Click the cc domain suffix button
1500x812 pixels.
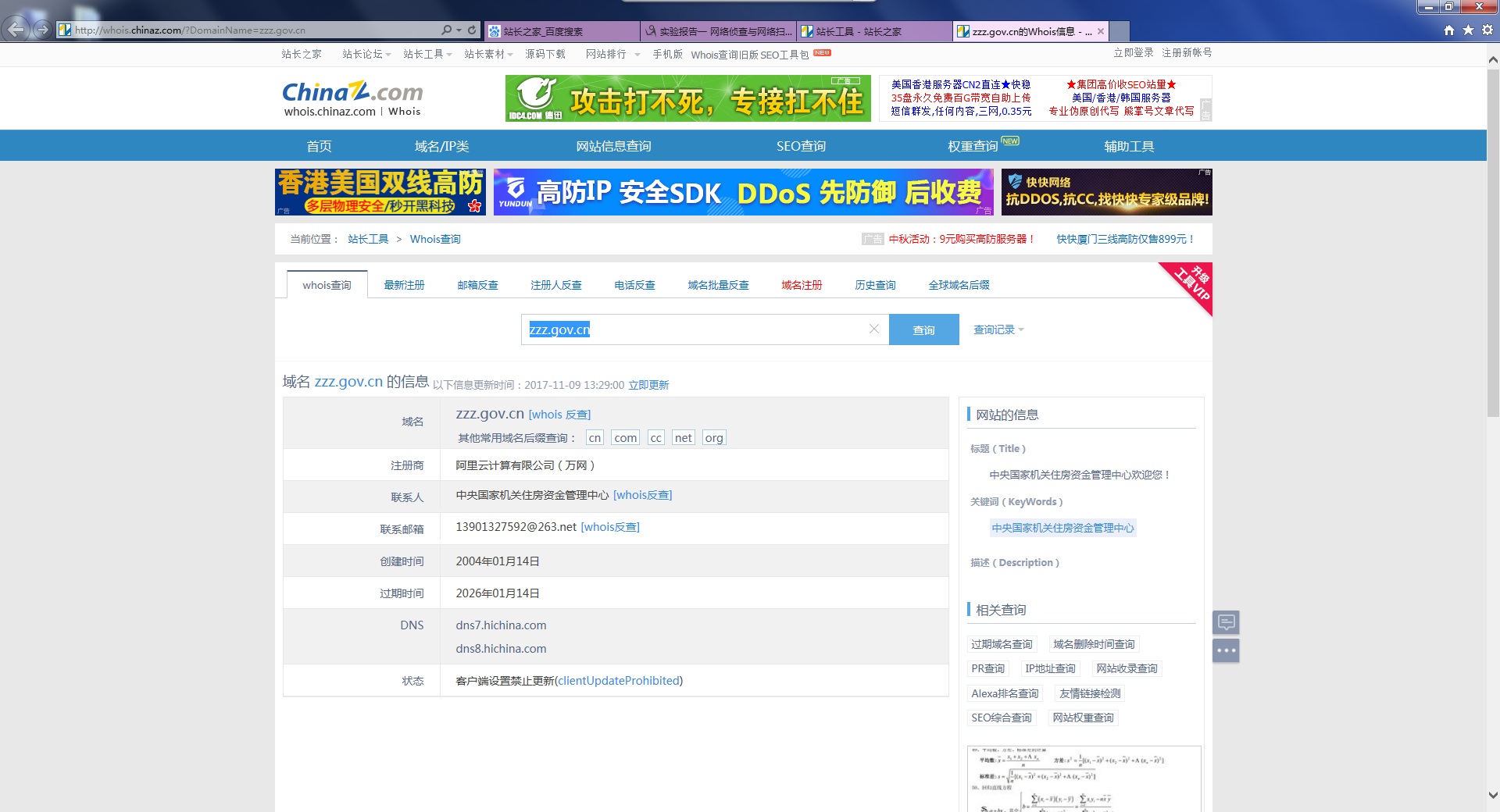click(x=655, y=438)
